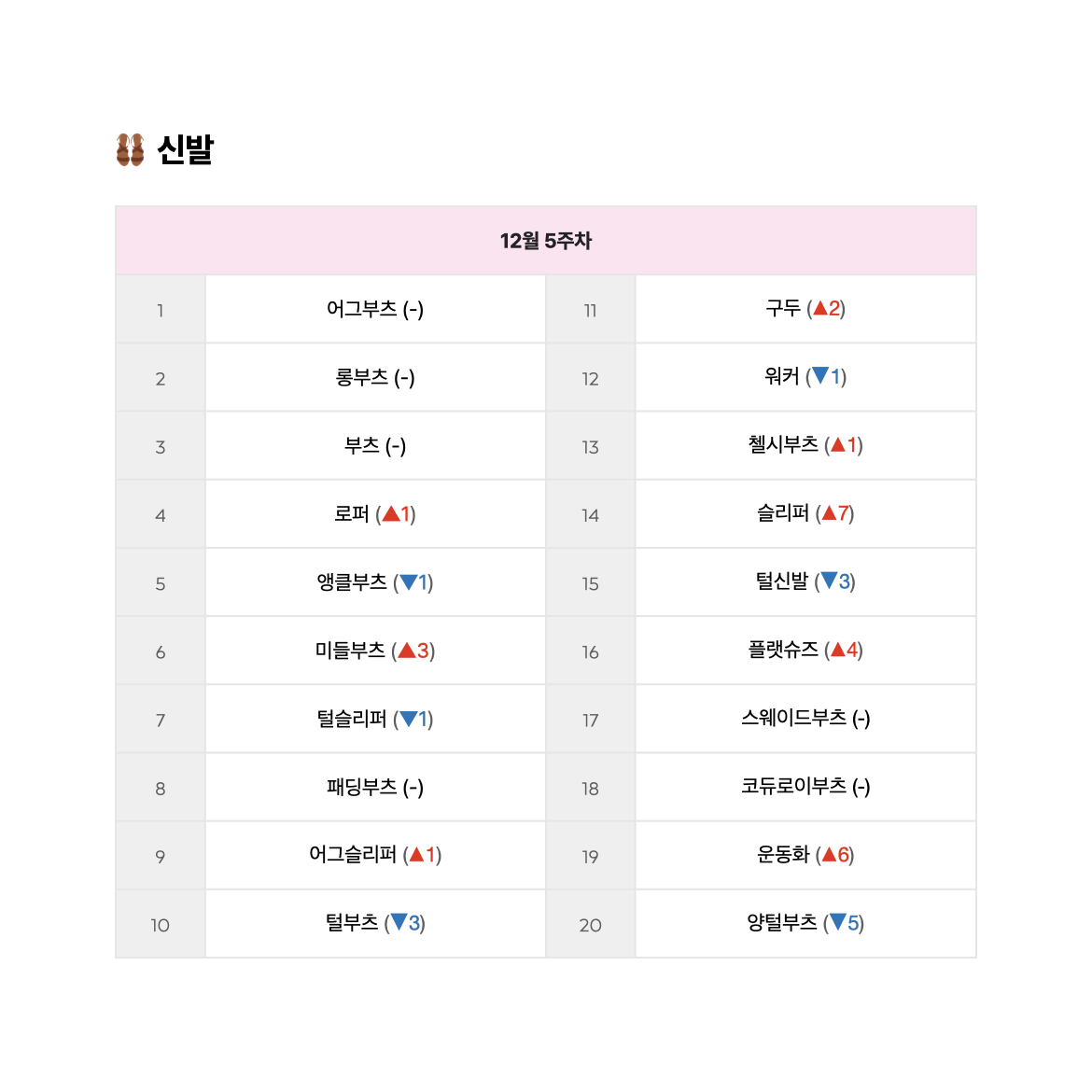1092x1092 pixels.
Task: Open the 코듀로이부츠 entry
Action: [805, 786]
